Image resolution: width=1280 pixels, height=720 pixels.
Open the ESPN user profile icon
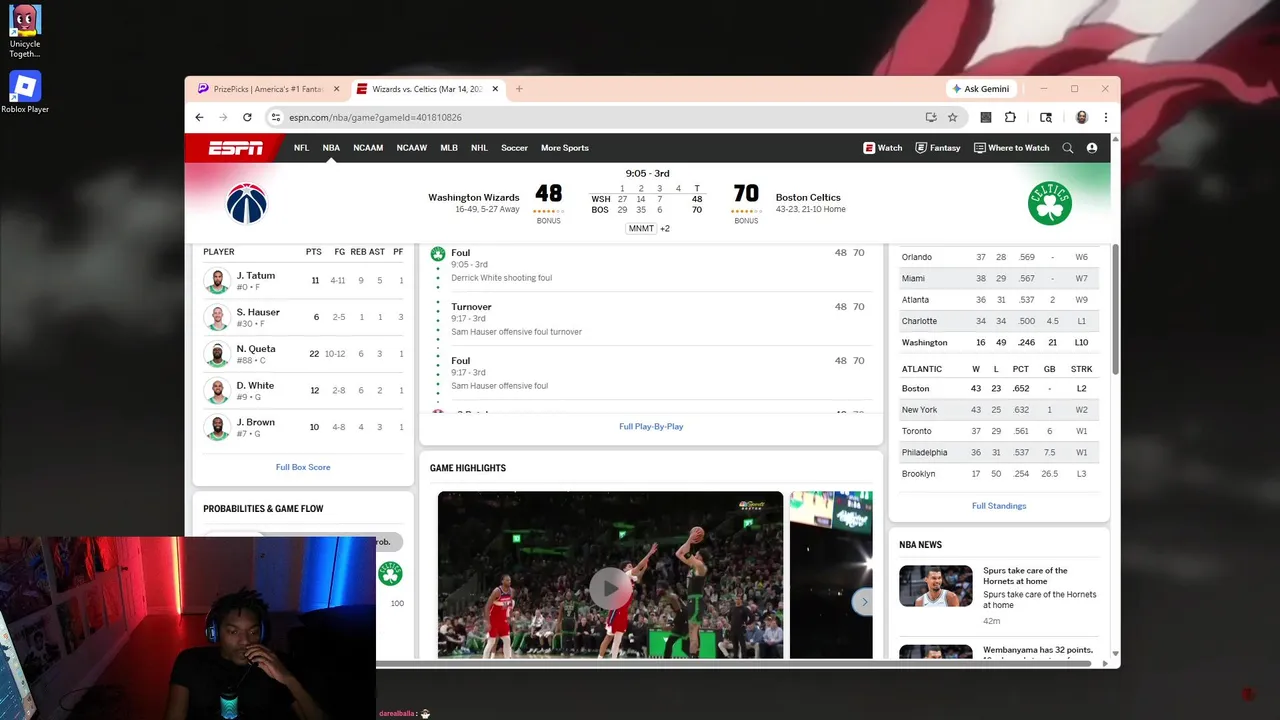coord(1092,148)
